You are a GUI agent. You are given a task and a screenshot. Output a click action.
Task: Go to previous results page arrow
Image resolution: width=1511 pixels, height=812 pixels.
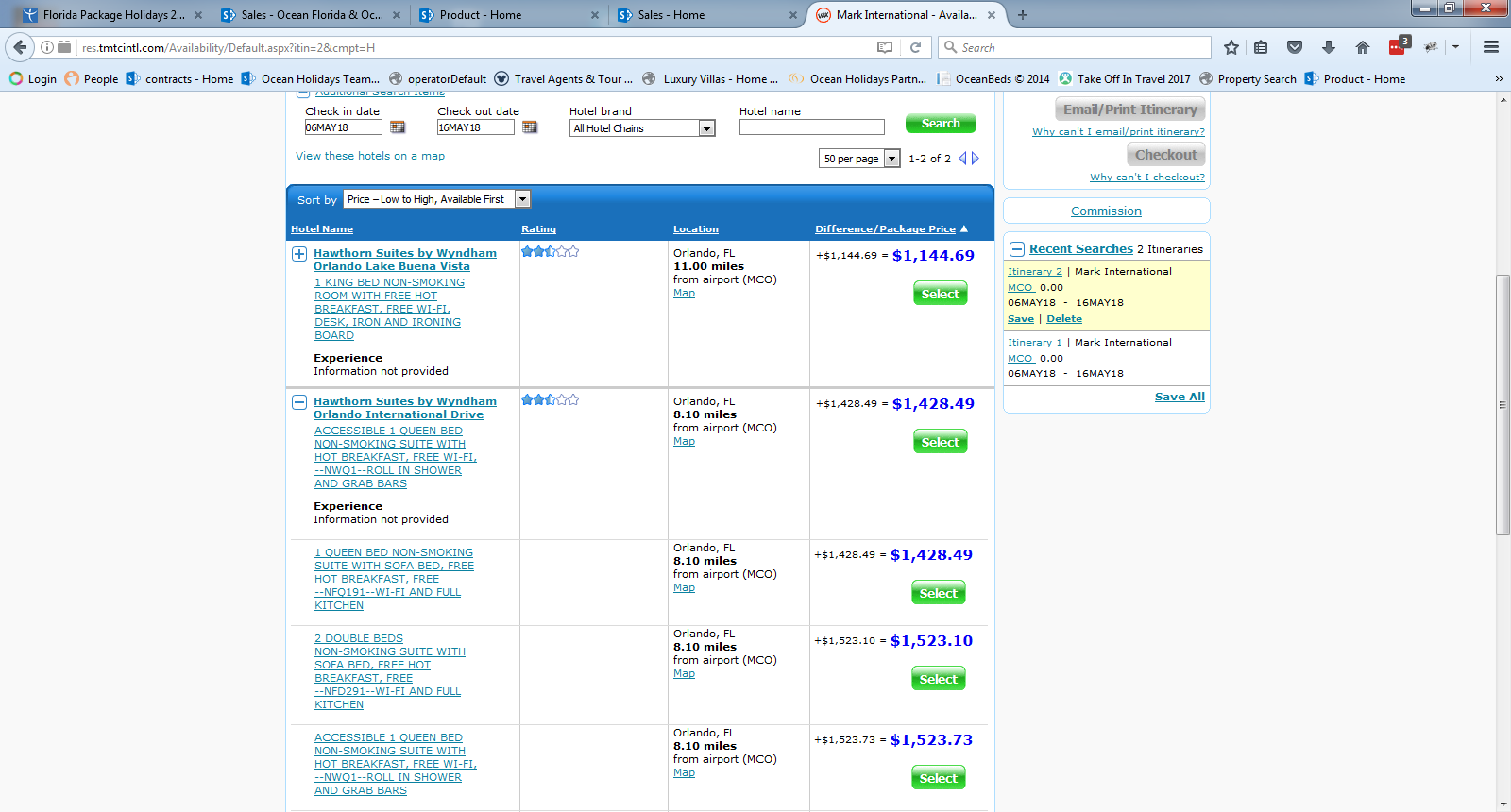tap(962, 159)
